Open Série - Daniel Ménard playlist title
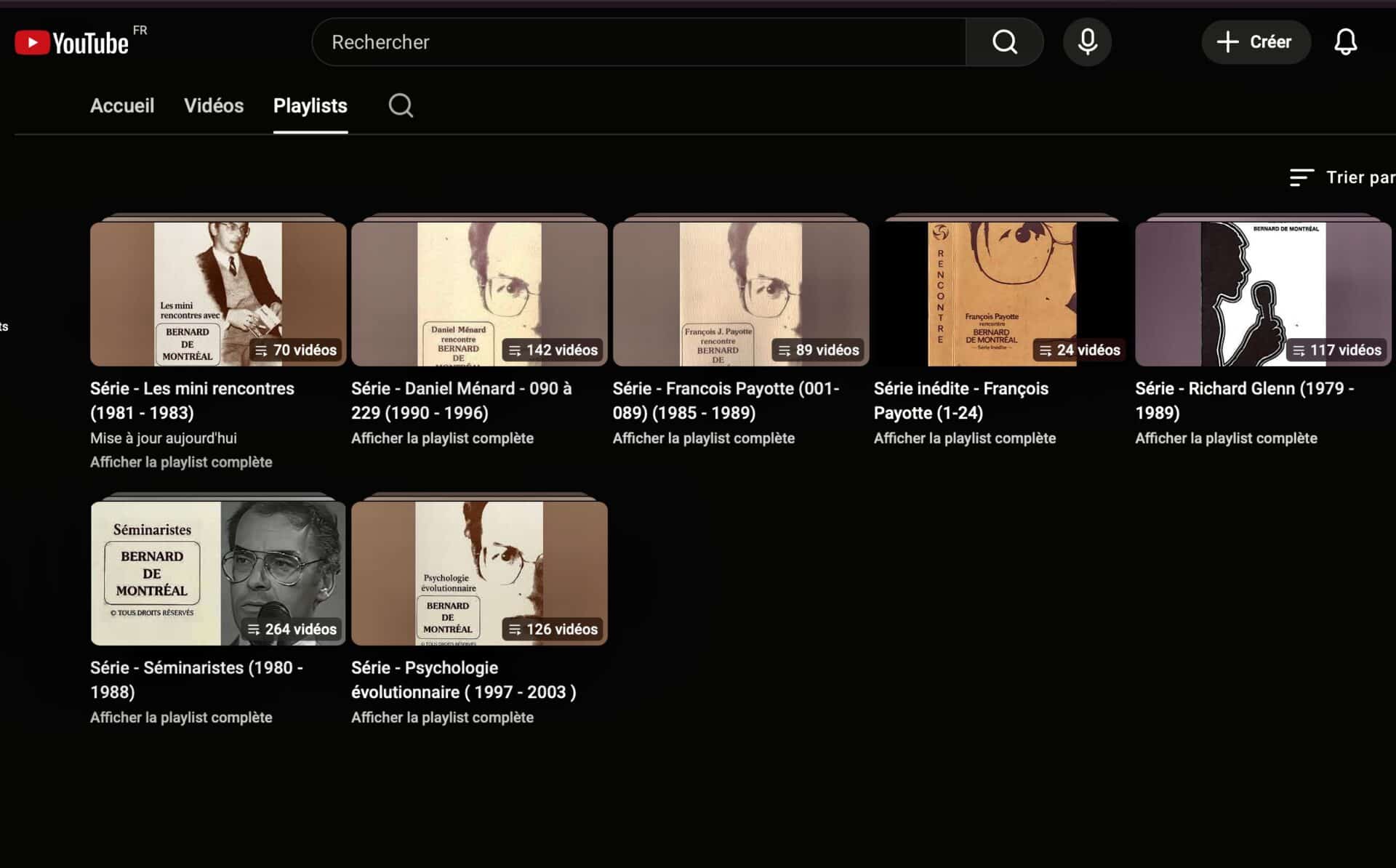The width and height of the screenshot is (1396, 868). point(461,401)
